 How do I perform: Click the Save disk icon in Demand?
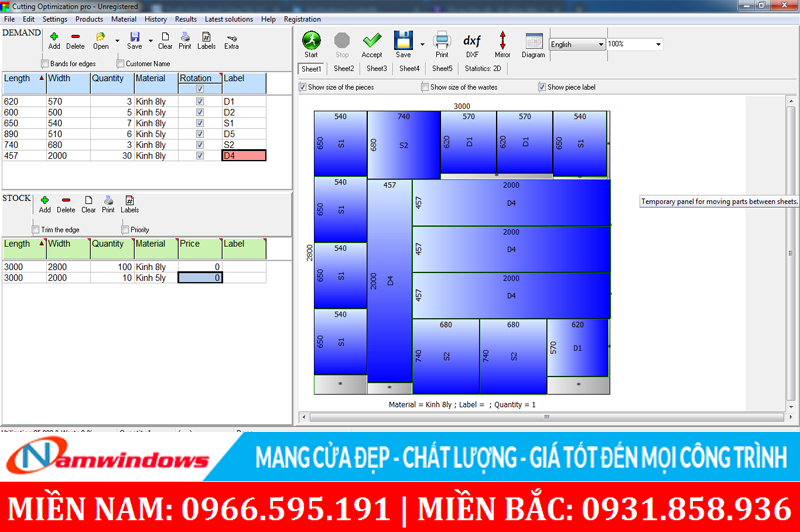[x=135, y=37]
